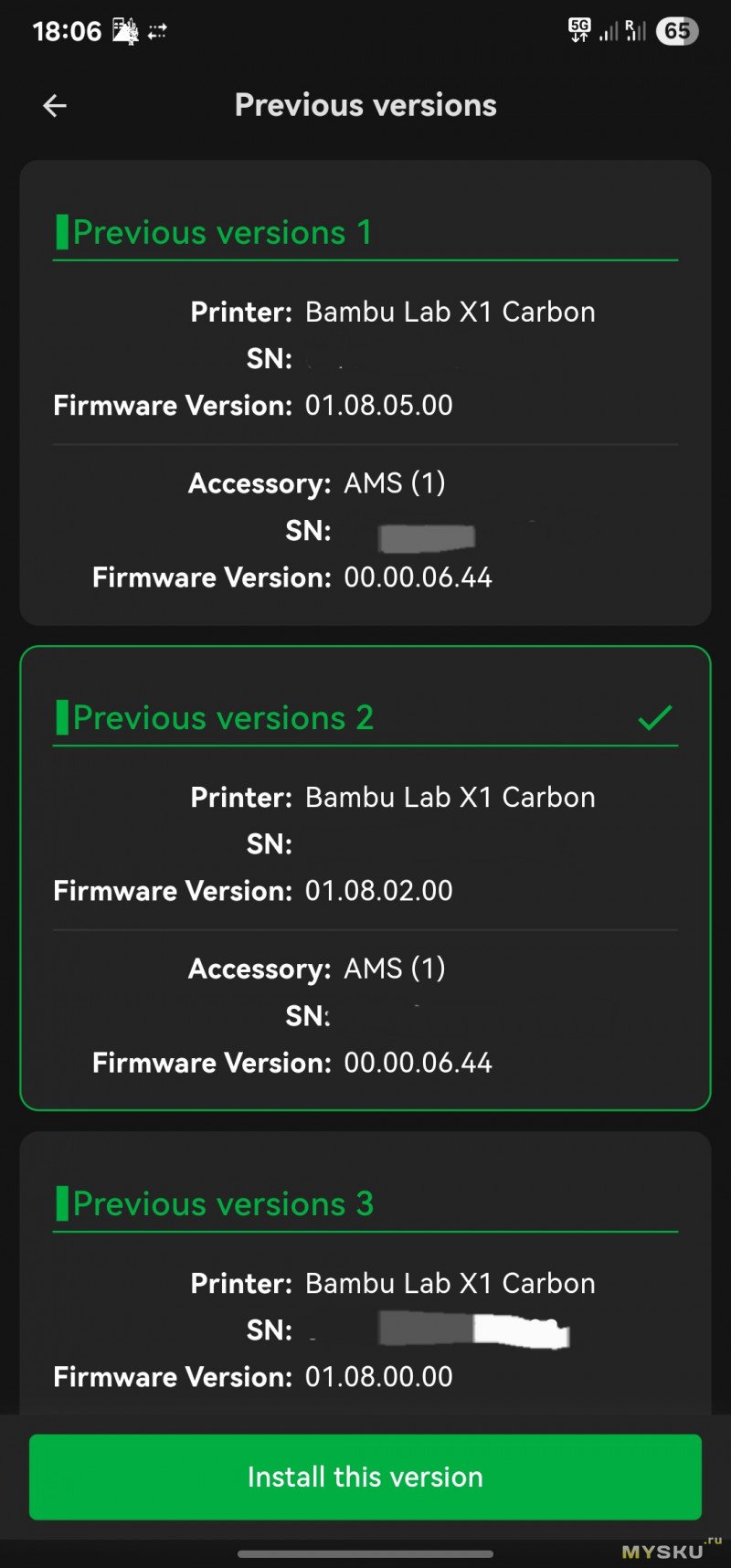Image resolution: width=731 pixels, height=1568 pixels.
Task: Tap the battery level indicator showing 65
Action: click(x=677, y=31)
